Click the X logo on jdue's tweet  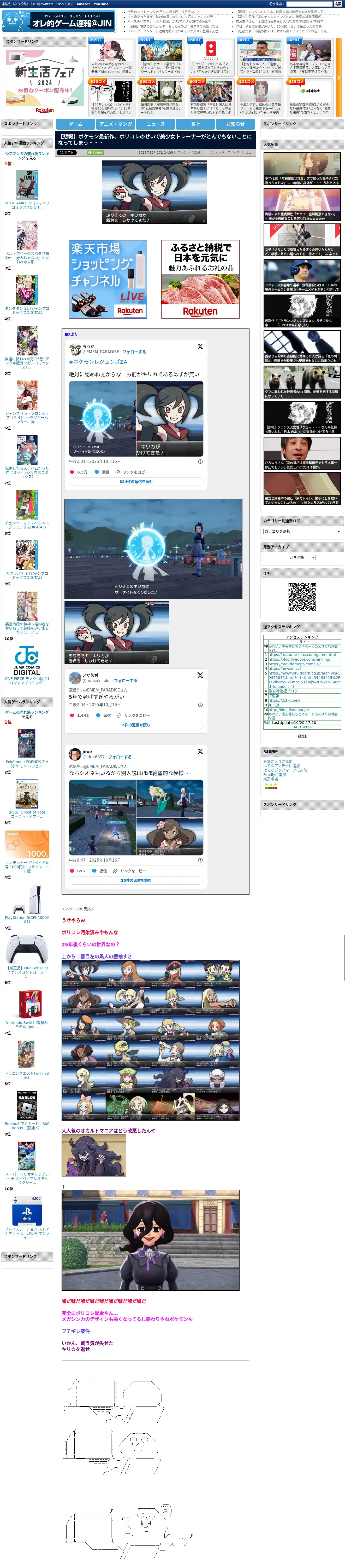point(200,752)
